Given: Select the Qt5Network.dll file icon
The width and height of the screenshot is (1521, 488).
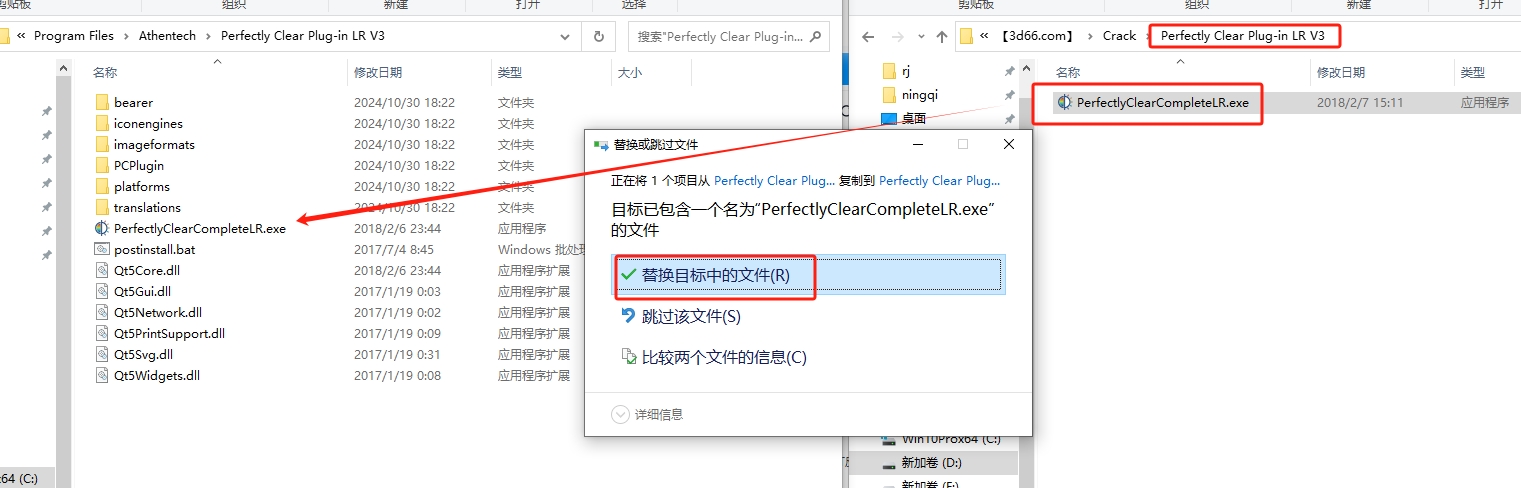Looking at the screenshot, I should click(101, 312).
